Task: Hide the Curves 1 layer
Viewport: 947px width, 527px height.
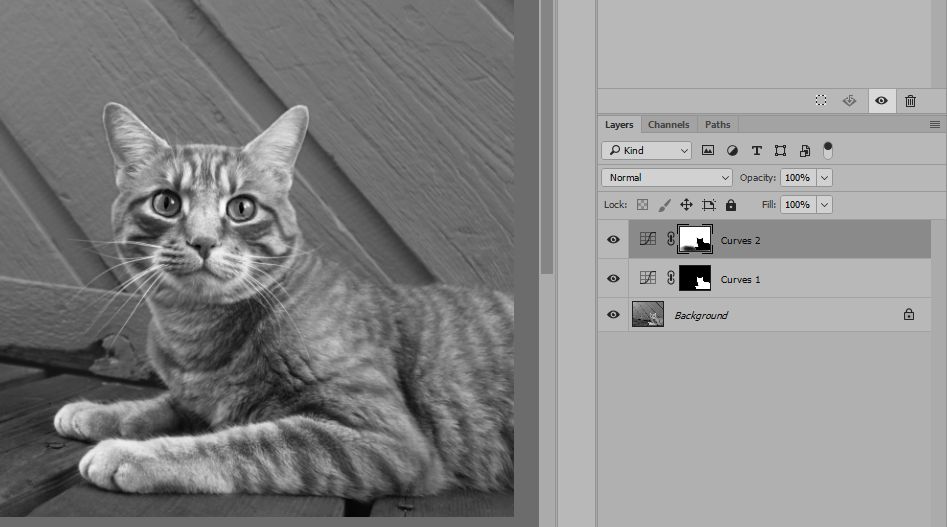Action: click(x=613, y=278)
